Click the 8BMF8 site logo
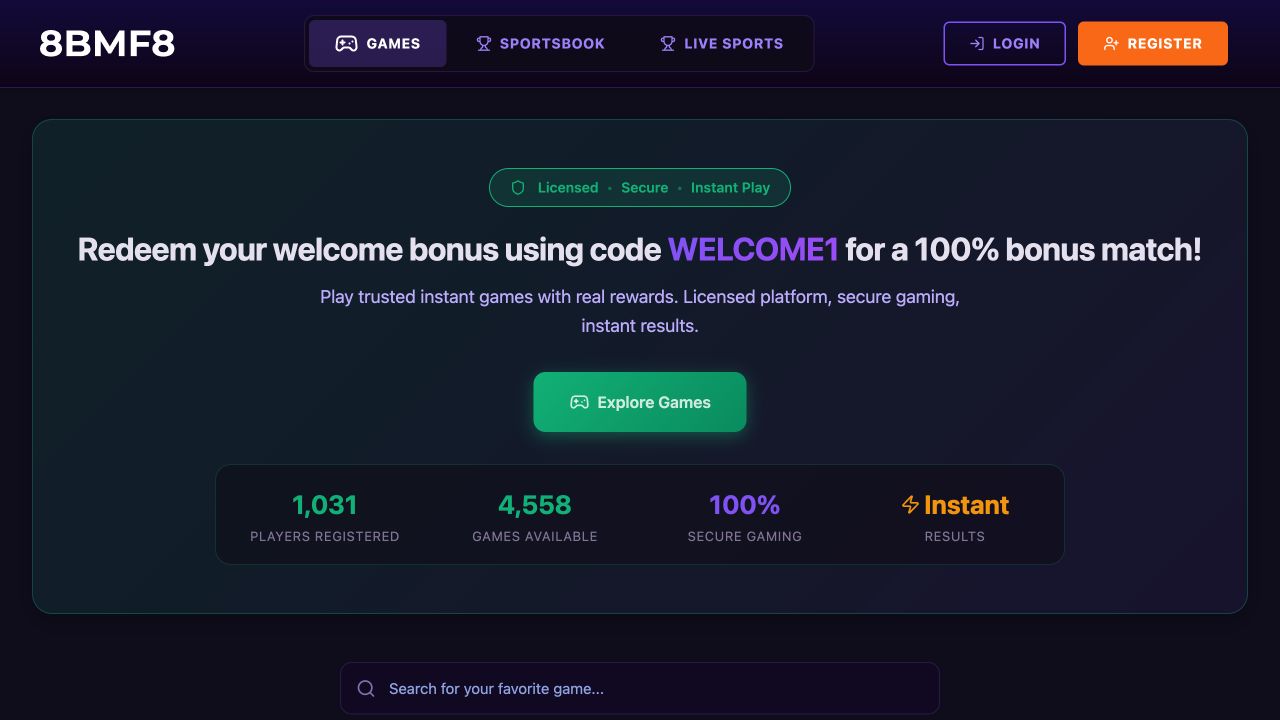Image resolution: width=1280 pixels, height=720 pixels. point(107,44)
